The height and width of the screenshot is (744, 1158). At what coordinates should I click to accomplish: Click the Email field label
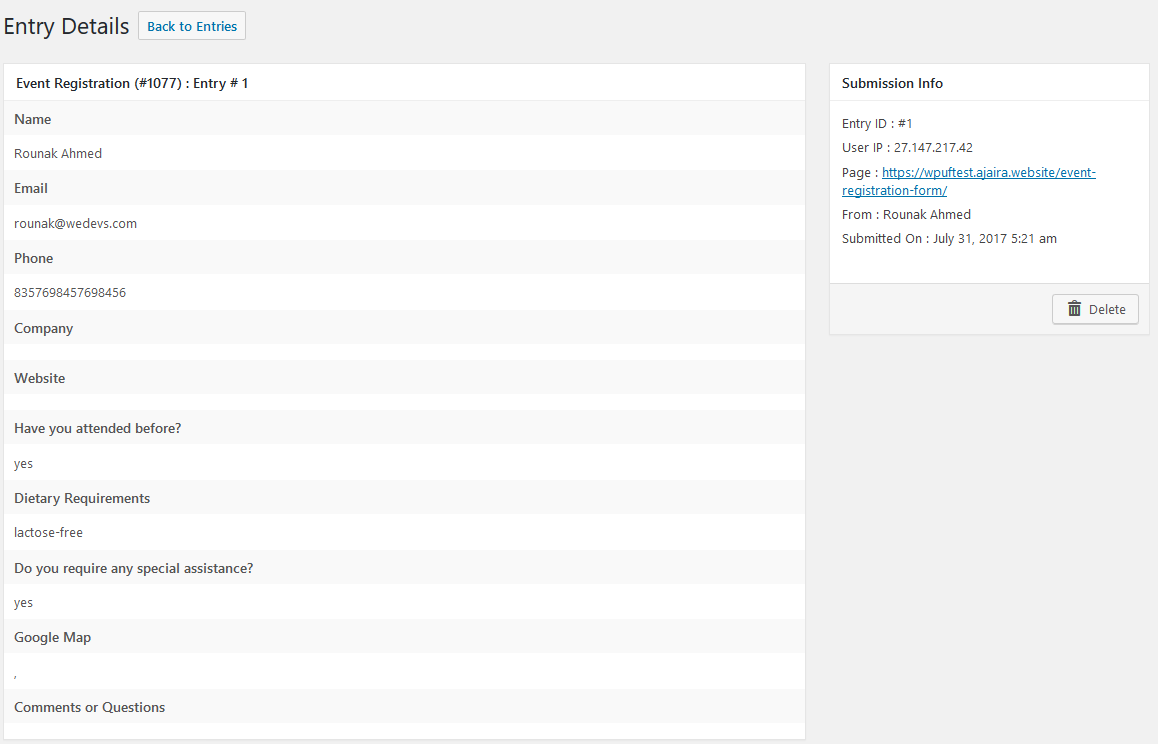pyautogui.click(x=31, y=188)
